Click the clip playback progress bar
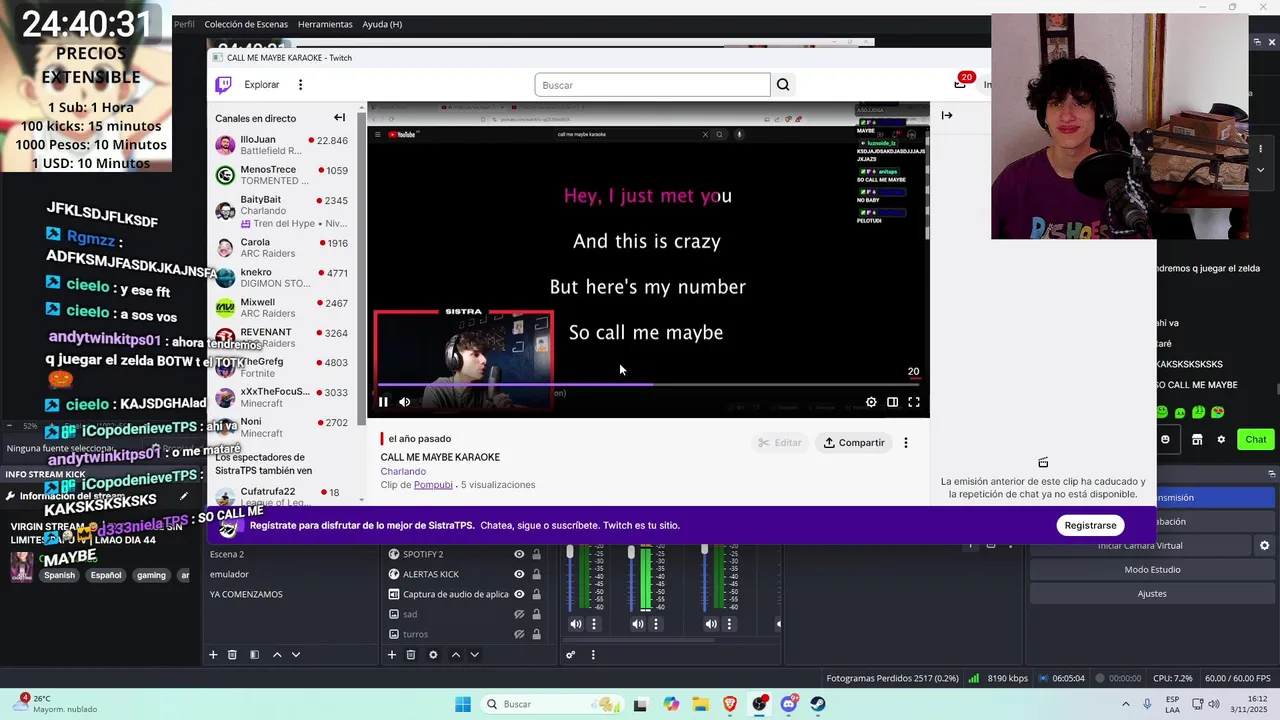The width and height of the screenshot is (1280, 720). (648, 384)
